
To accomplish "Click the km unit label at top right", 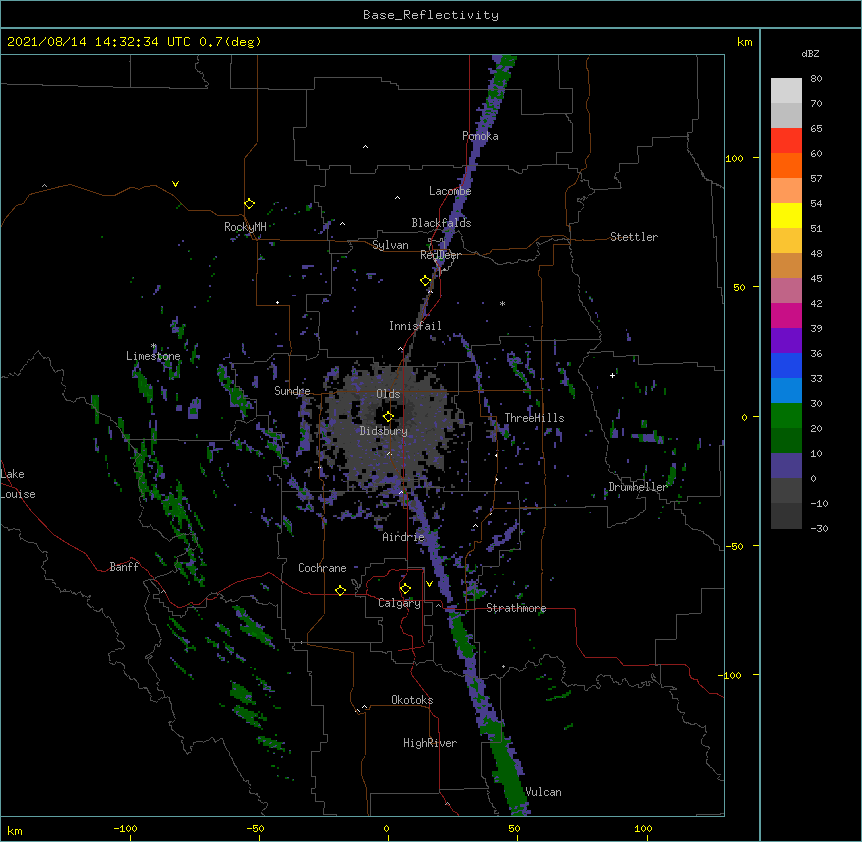I will (x=745, y=42).
